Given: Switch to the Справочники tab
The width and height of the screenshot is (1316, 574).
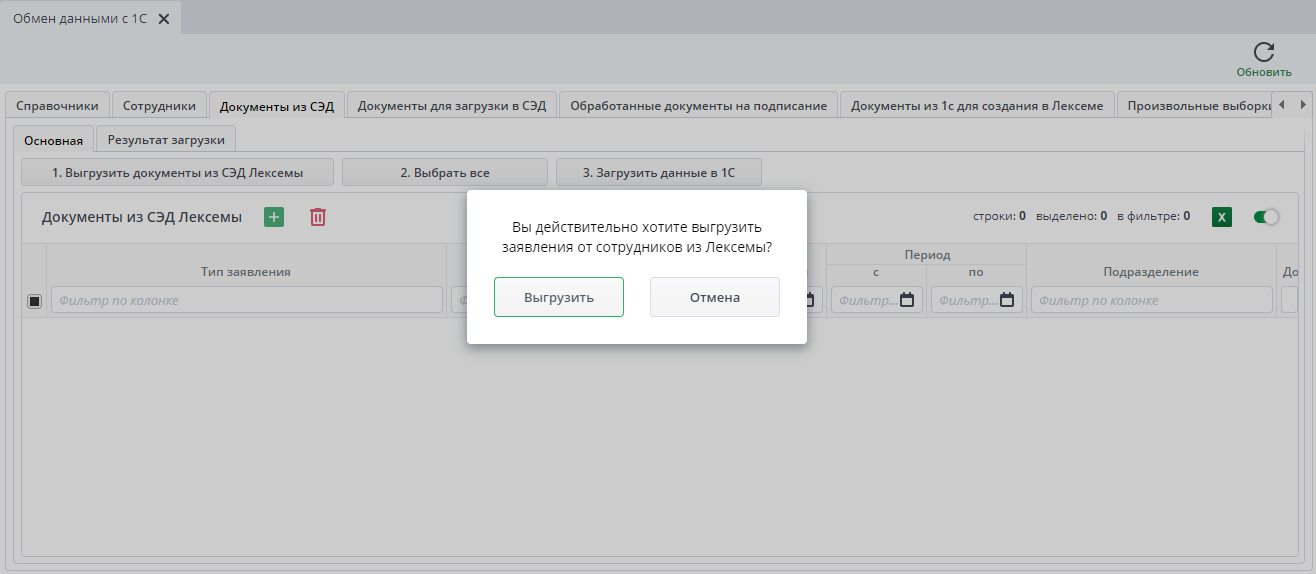Looking at the screenshot, I should click(x=57, y=106).
